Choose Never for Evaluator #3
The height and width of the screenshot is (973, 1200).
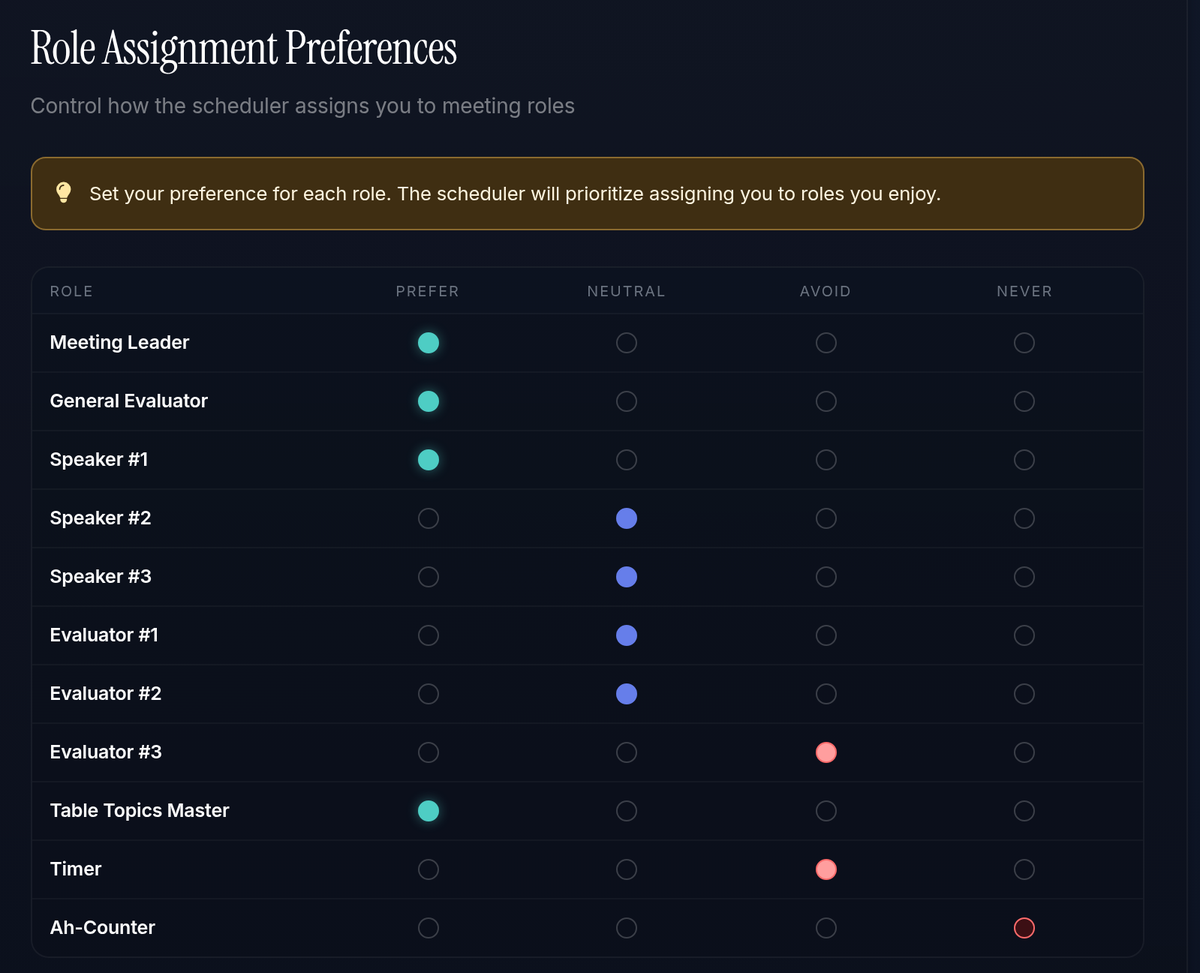1024,752
